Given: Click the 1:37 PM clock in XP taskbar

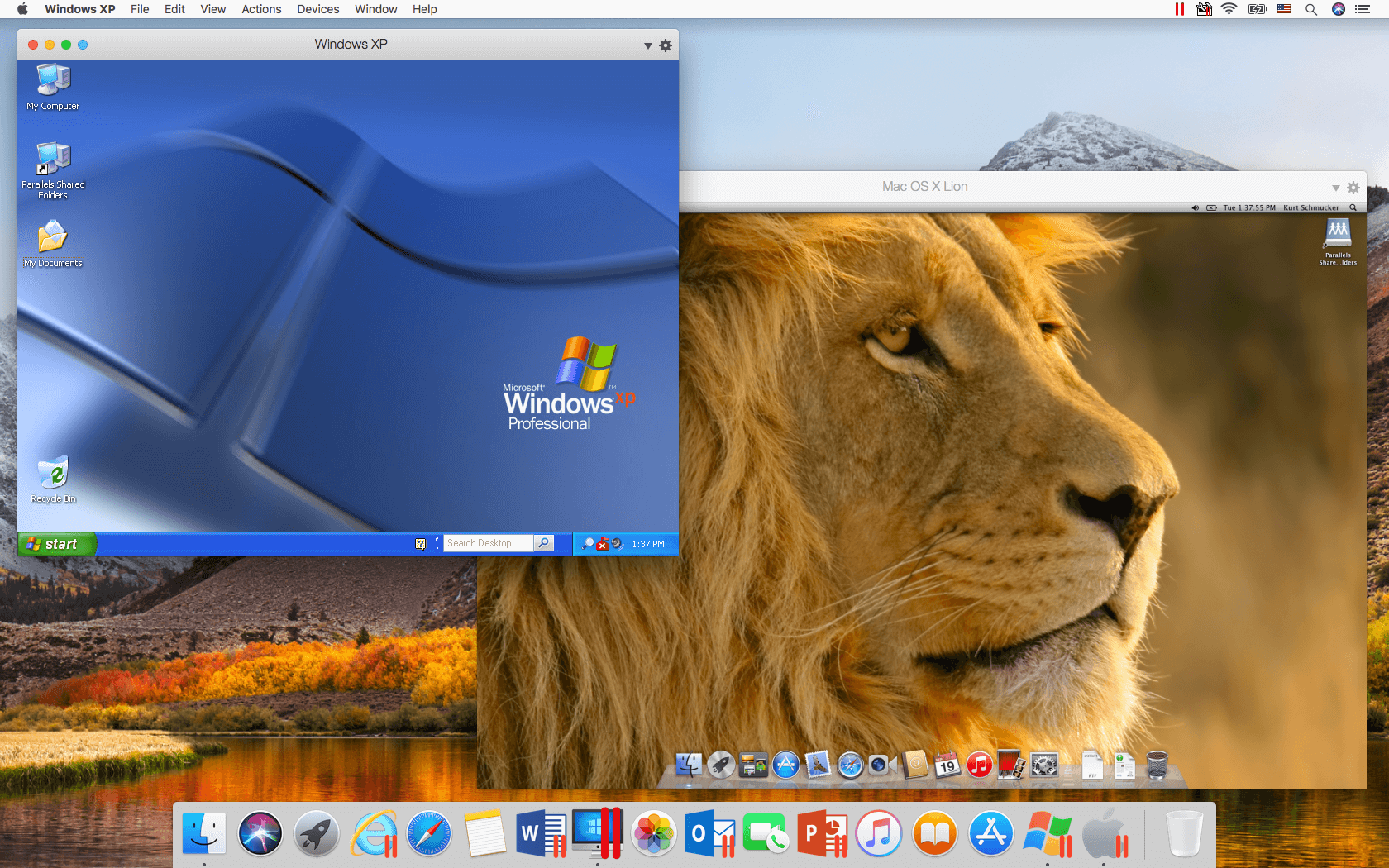Looking at the screenshot, I should click(x=648, y=544).
